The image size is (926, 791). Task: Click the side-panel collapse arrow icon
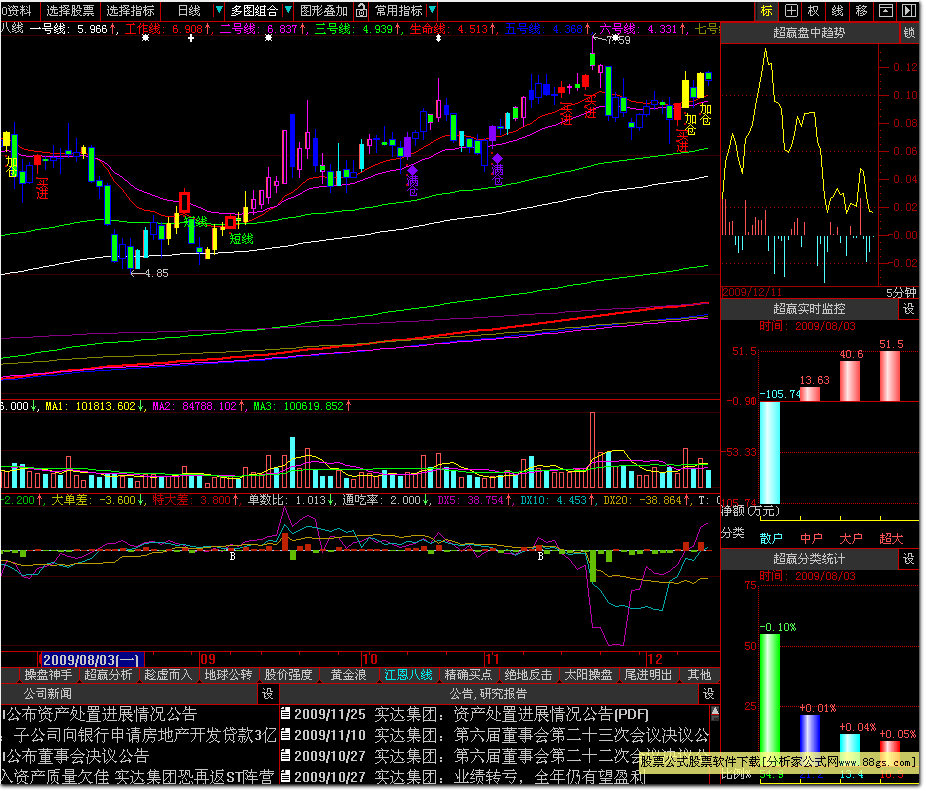click(x=909, y=11)
